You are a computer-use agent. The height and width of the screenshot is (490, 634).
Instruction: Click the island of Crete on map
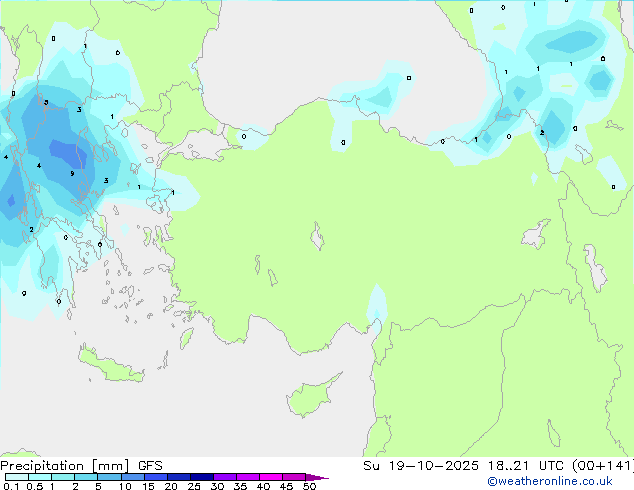[111, 365]
